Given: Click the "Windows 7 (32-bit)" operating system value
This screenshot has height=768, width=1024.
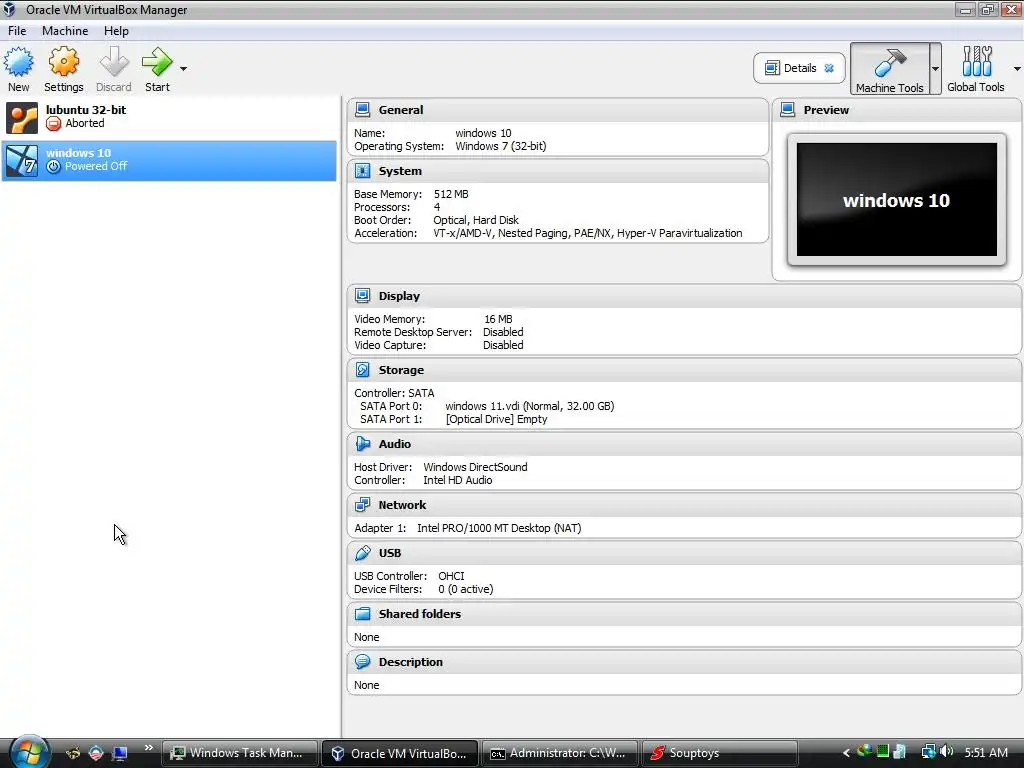Looking at the screenshot, I should (x=501, y=146).
